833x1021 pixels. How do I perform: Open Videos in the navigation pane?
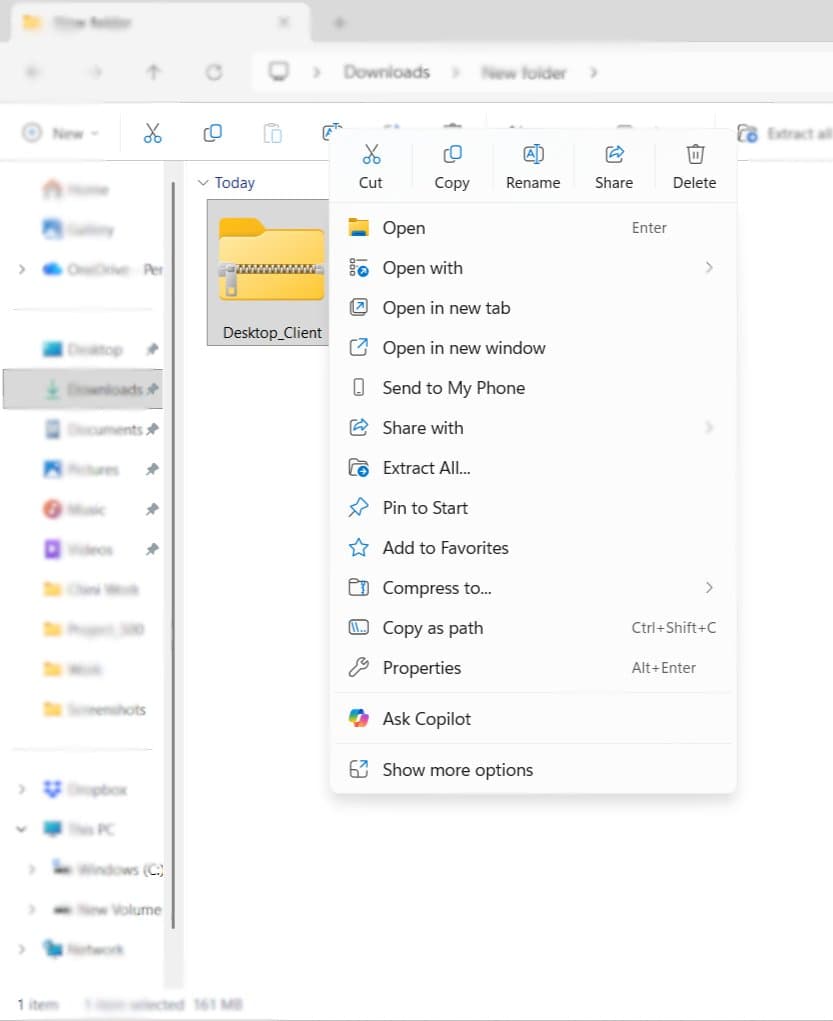tap(78, 550)
